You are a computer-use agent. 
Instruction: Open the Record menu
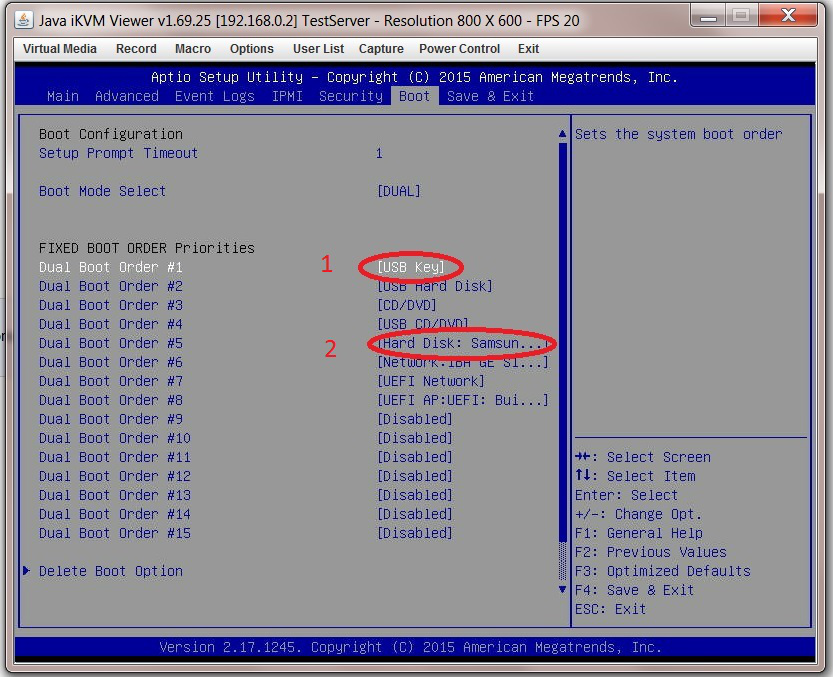pyautogui.click(x=136, y=48)
